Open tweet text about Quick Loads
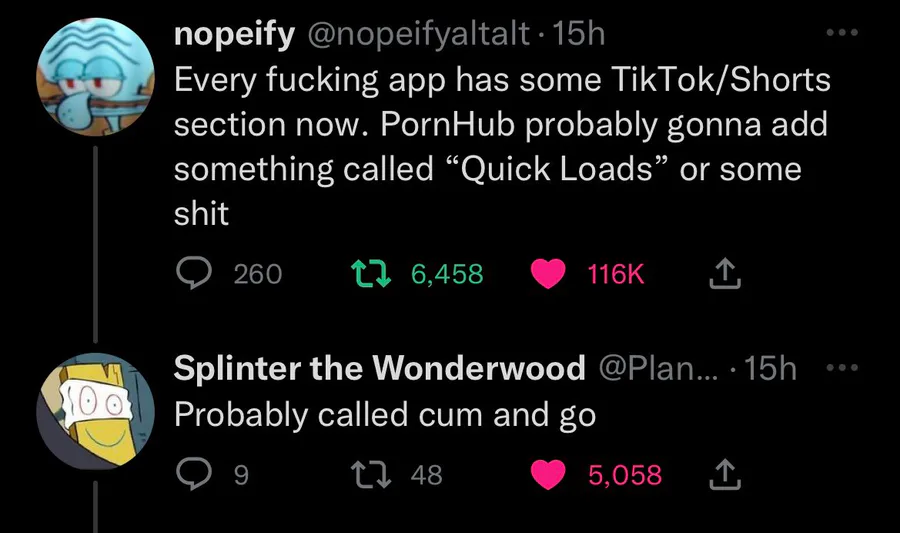This screenshot has width=900, height=533. click(502, 146)
